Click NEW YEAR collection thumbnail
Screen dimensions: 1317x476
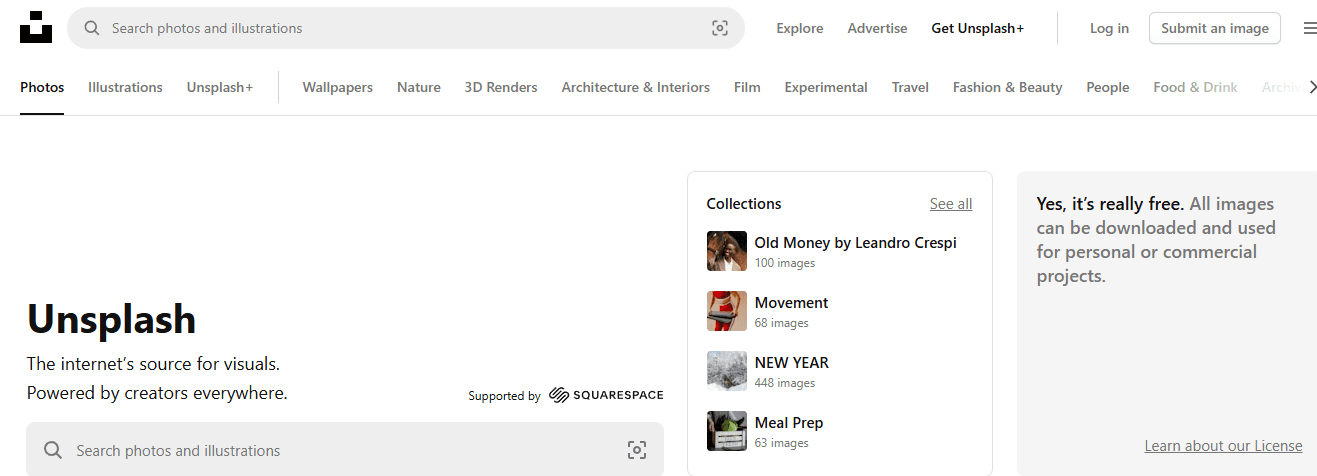click(727, 371)
